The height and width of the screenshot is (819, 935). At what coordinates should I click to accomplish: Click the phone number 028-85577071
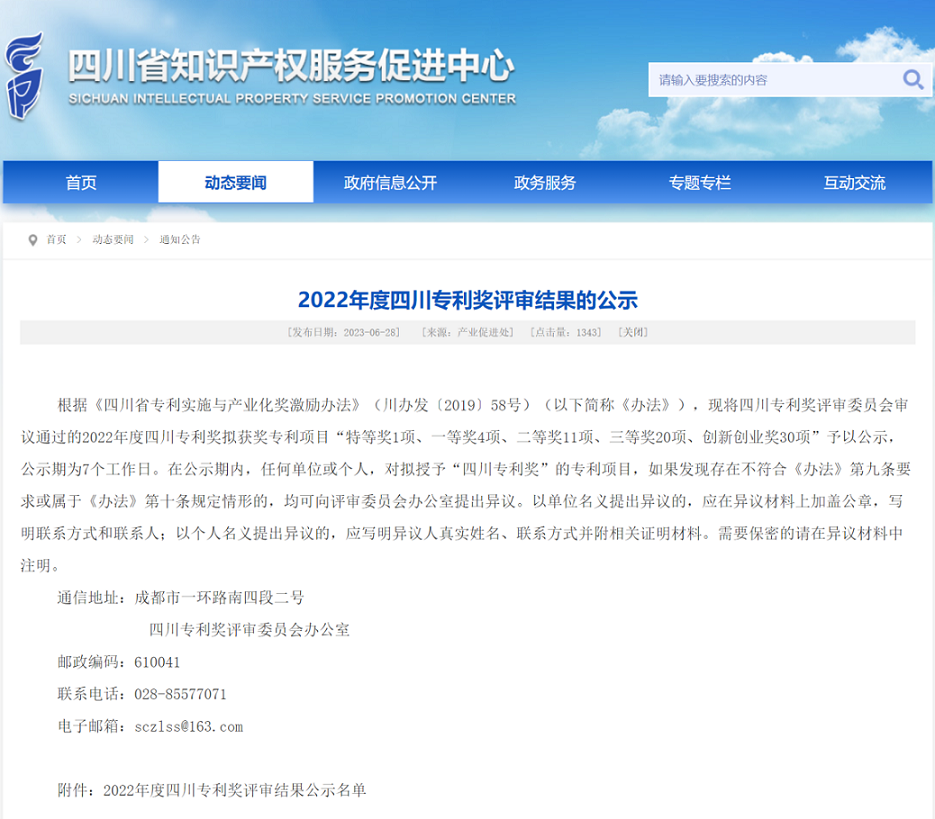pos(180,694)
